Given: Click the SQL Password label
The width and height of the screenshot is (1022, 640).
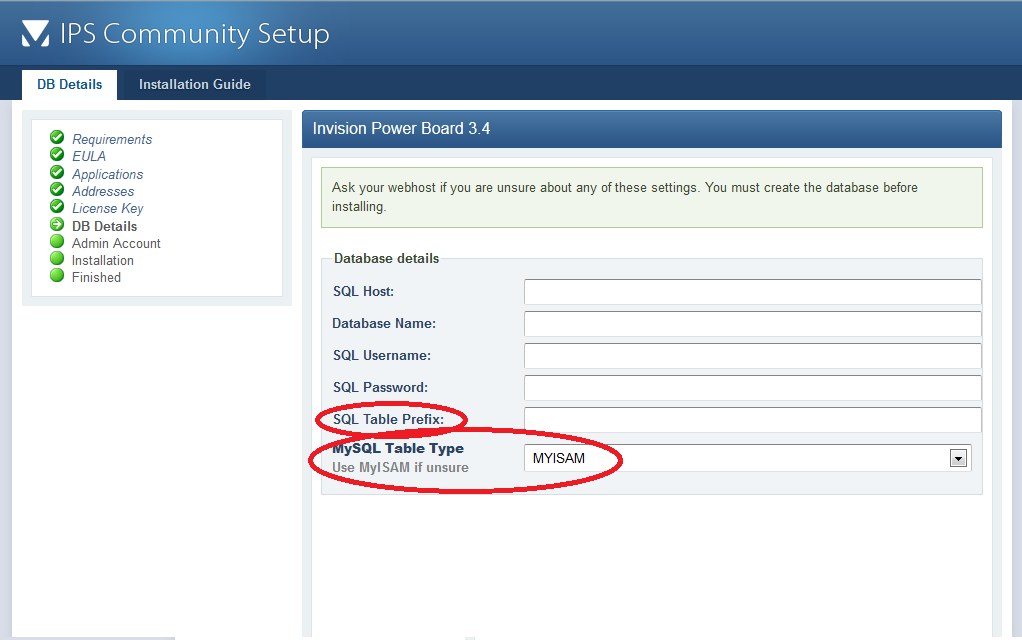Looking at the screenshot, I should [x=380, y=387].
